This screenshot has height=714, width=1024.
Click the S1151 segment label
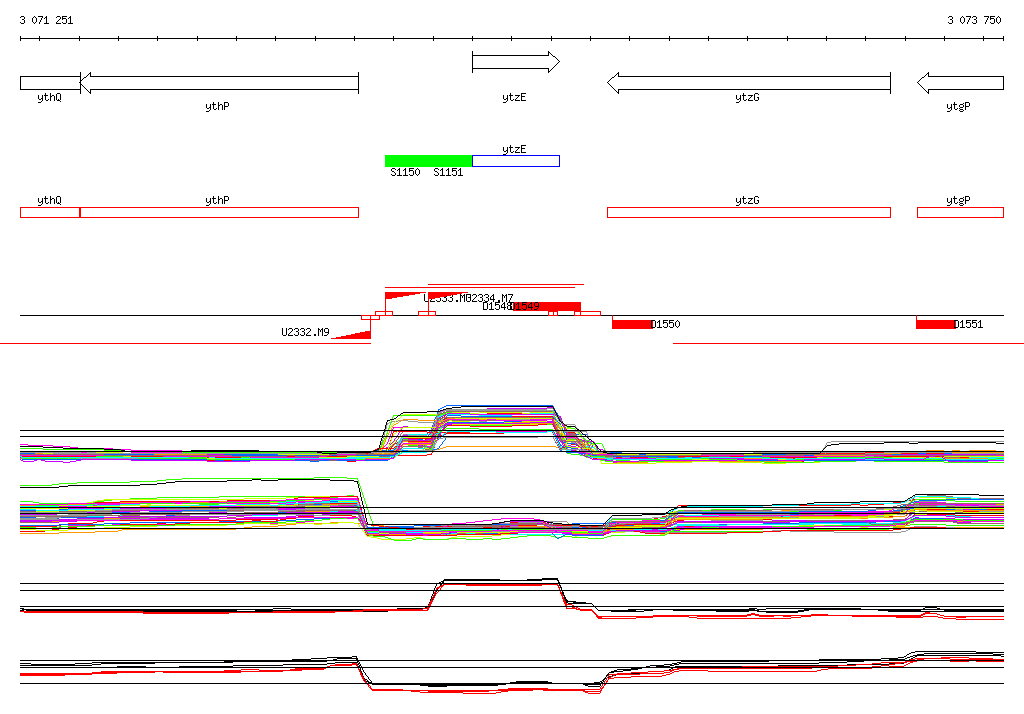coord(448,172)
